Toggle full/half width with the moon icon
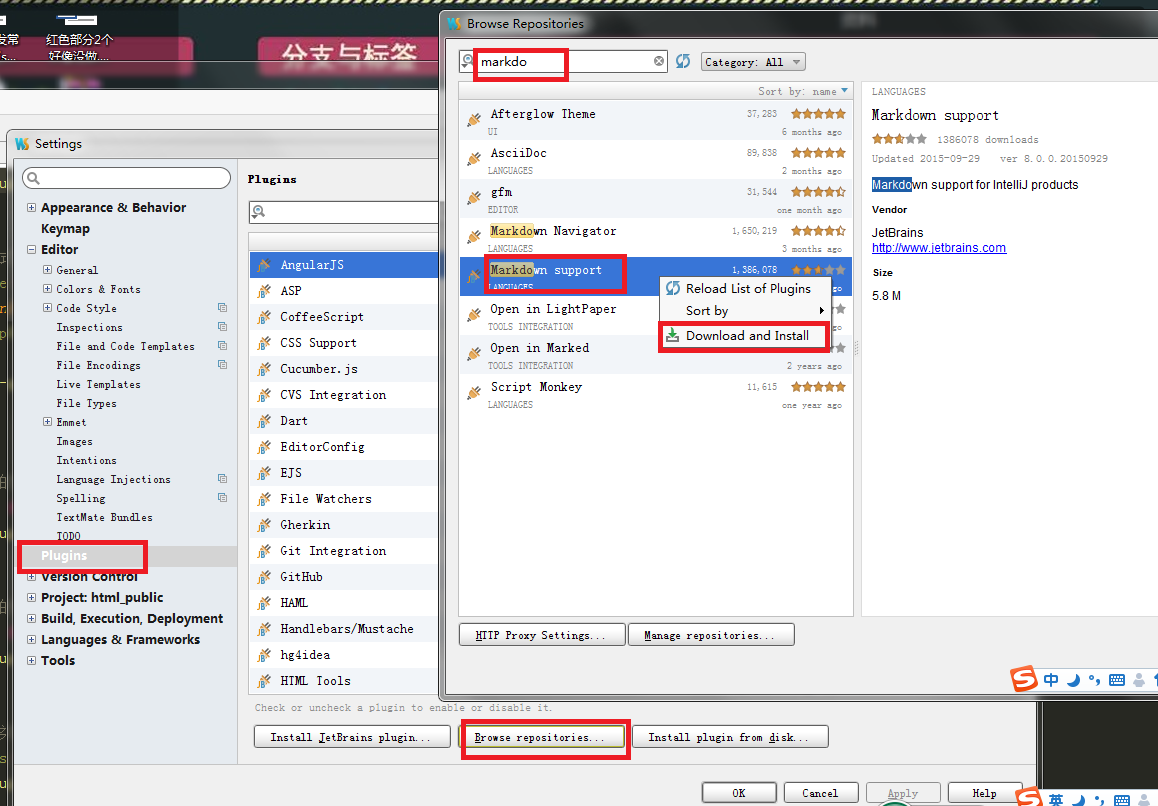This screenshot has width=1158, height=806. (1073, 679)
